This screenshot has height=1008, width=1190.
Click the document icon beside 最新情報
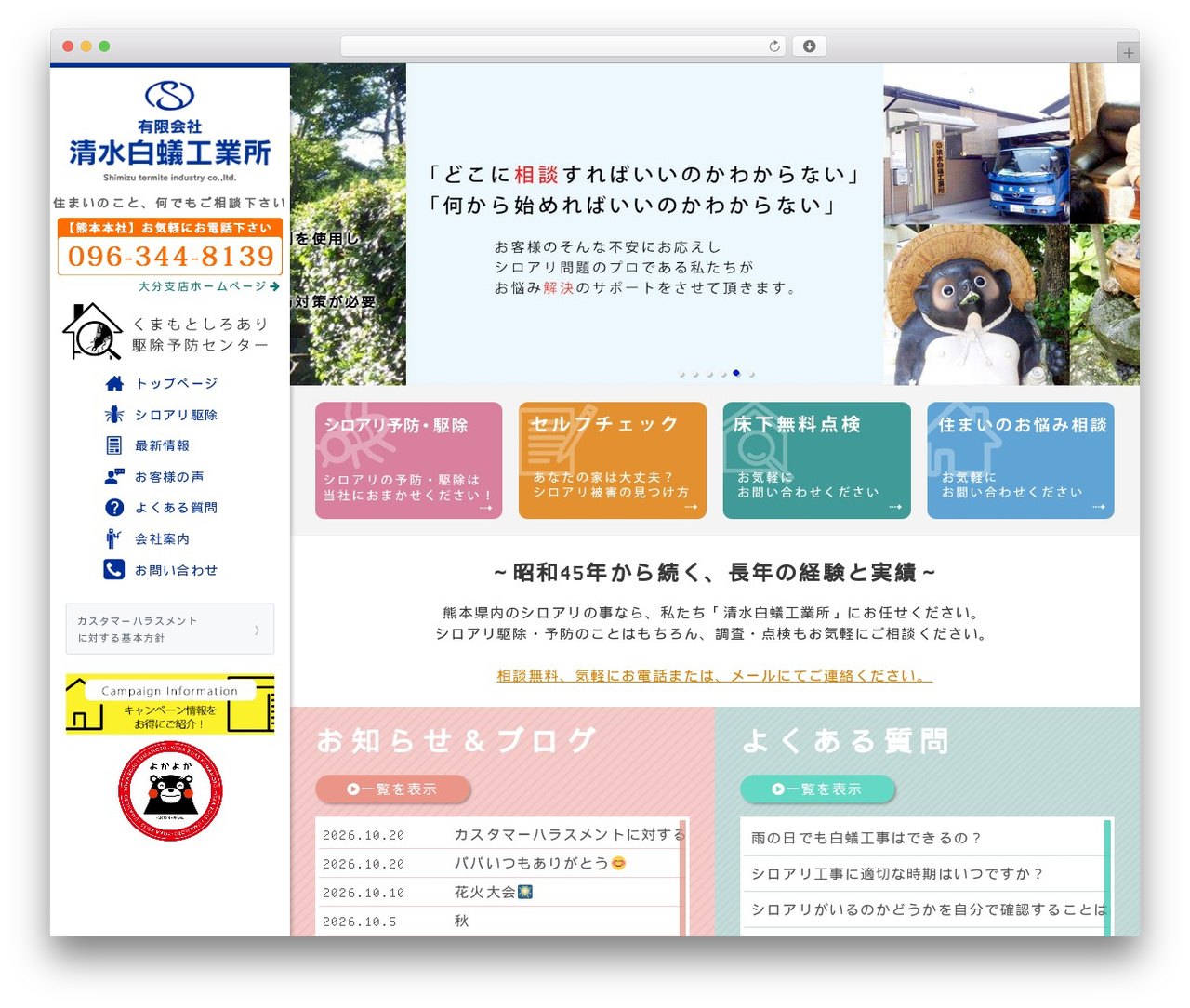tap(114, 445)
